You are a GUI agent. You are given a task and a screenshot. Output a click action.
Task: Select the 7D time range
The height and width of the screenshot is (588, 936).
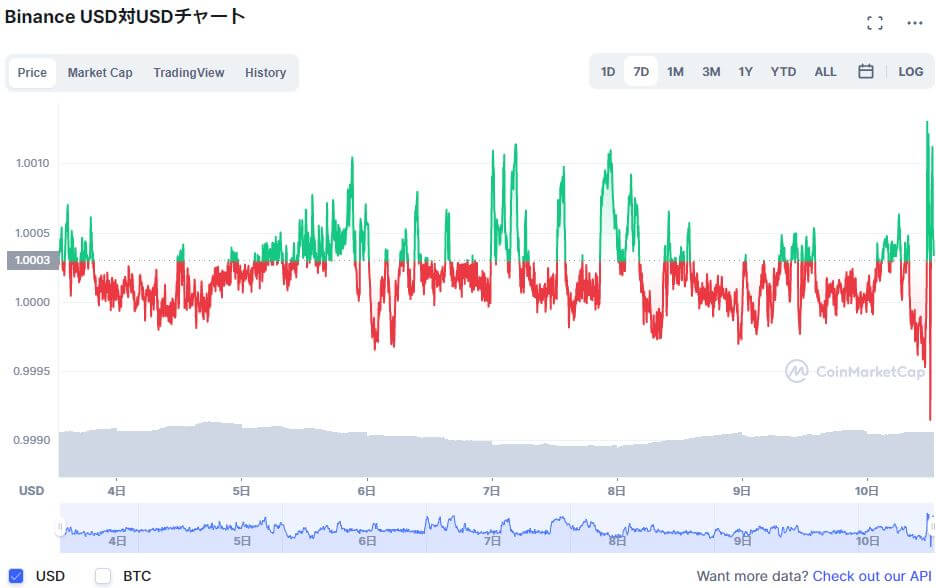[641, 72]
